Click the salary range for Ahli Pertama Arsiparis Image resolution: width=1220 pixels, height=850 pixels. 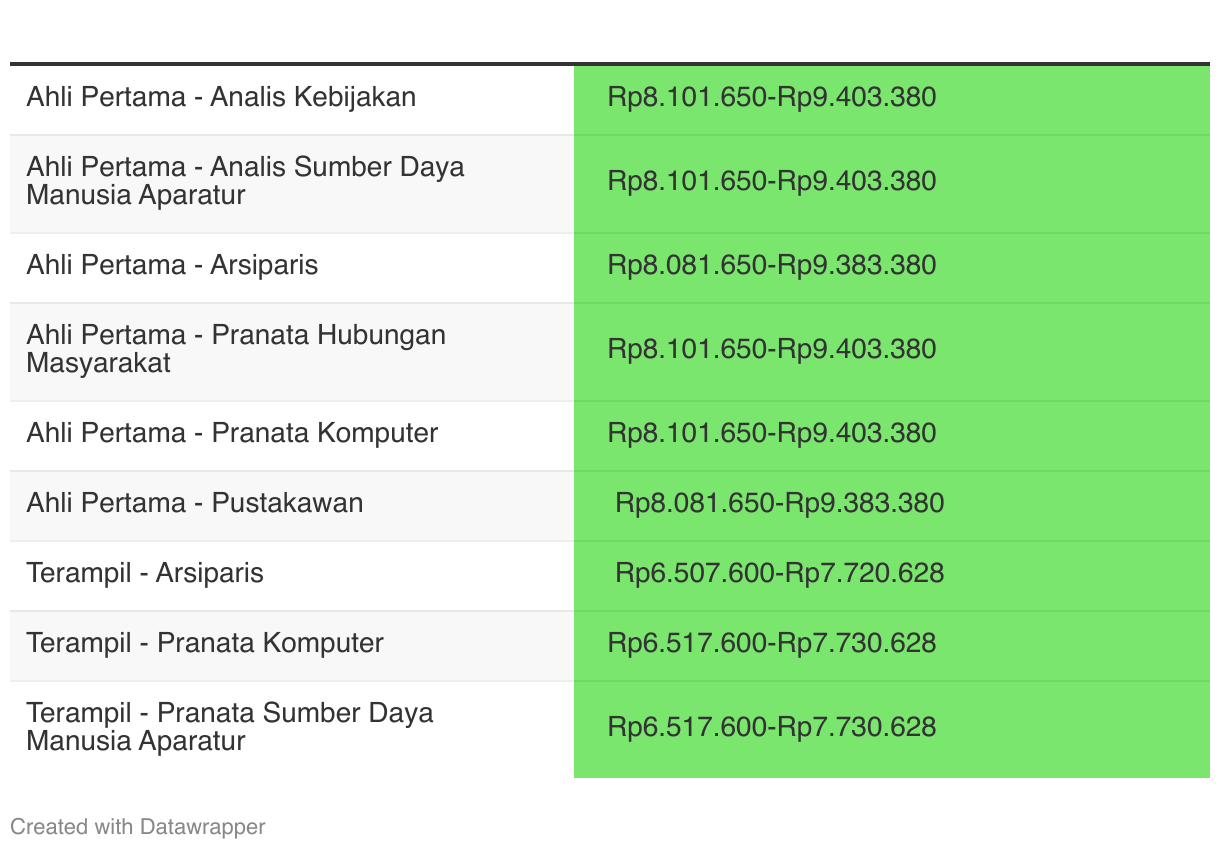(x=772, y=265)
